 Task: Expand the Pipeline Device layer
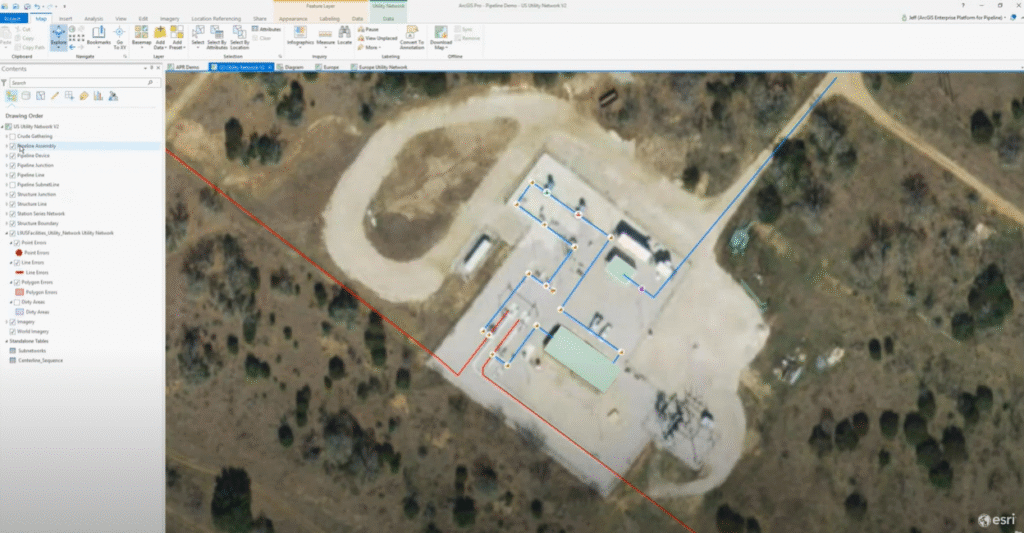click(7, 156)
